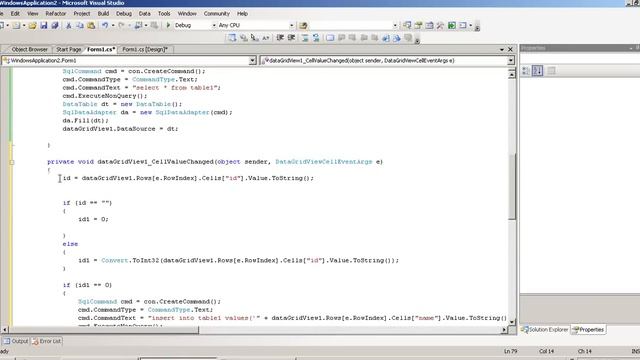The width and height of the screenshot is (640, 360).
Task: Click the dataGridView1_CellValueChanged method declaration line
Action: pyautogui.click(x=215, y=162)
